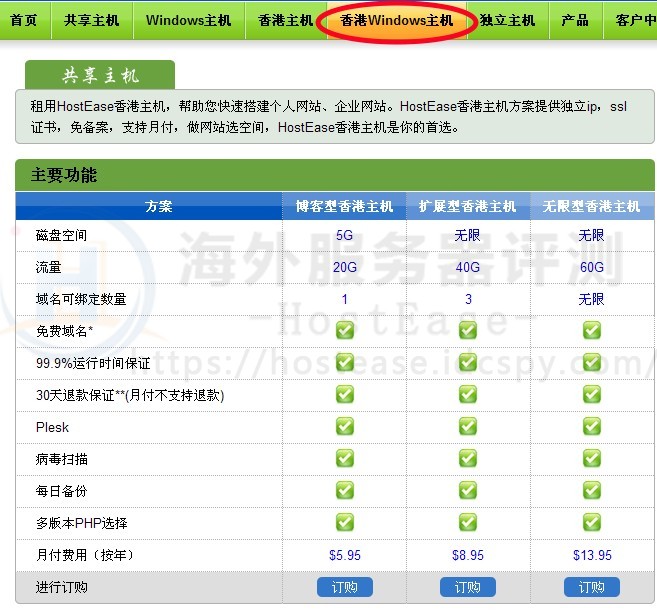Select 独立主机 in the top menu

point(507,20)
